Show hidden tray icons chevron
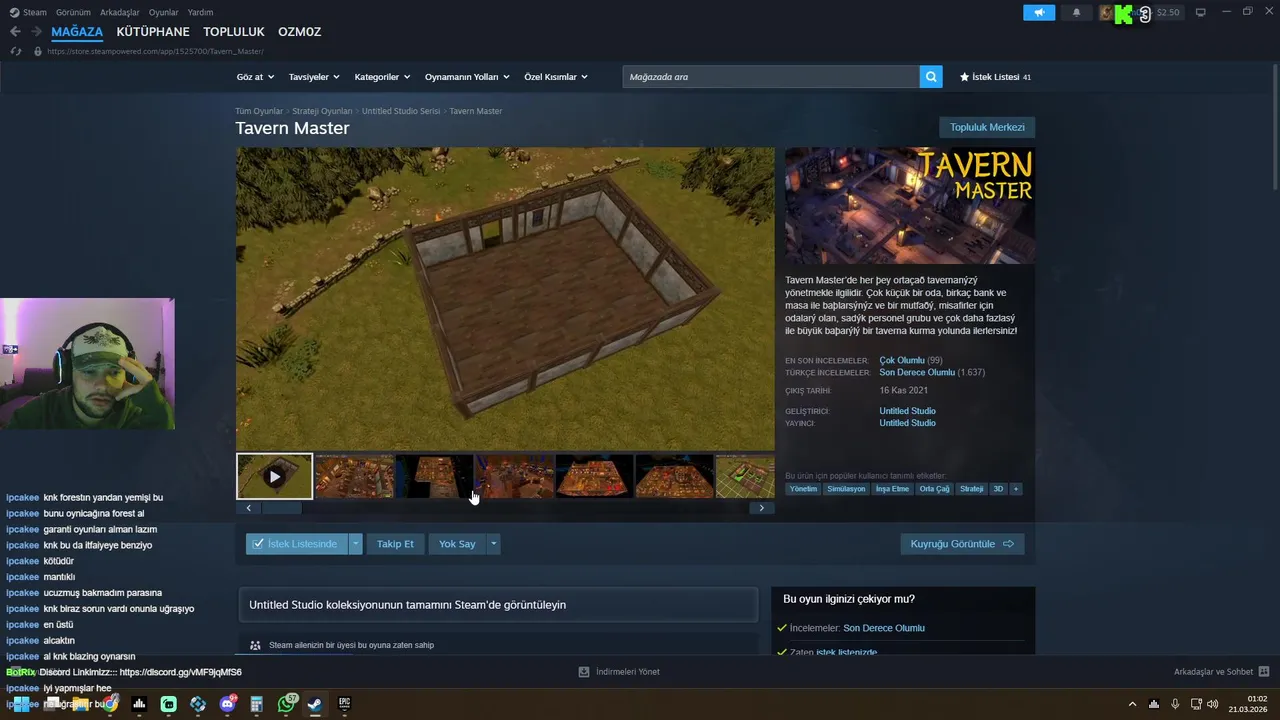Screen dimensions: 1280x720 tap(1132, 703)
